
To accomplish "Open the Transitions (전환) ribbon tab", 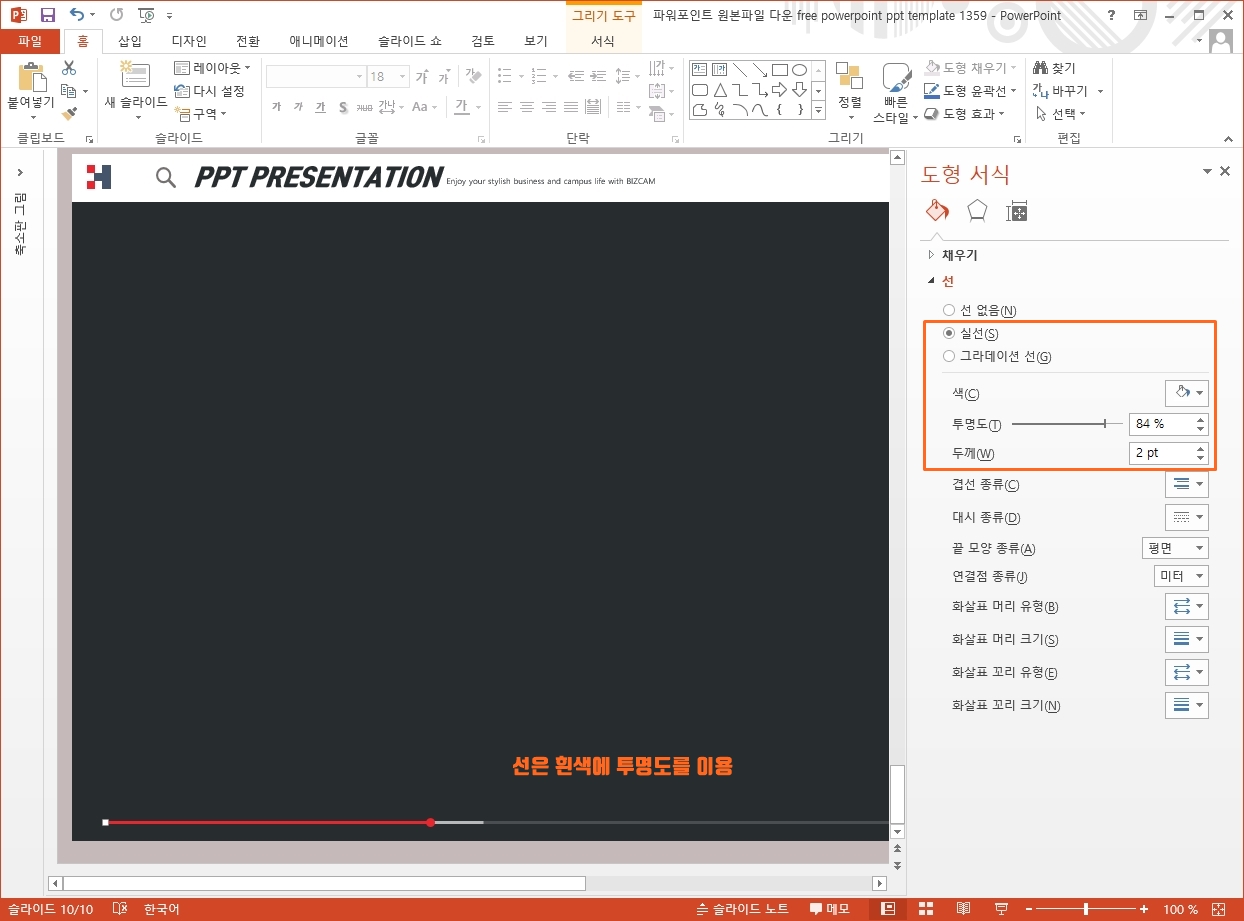I will point(247,41).
